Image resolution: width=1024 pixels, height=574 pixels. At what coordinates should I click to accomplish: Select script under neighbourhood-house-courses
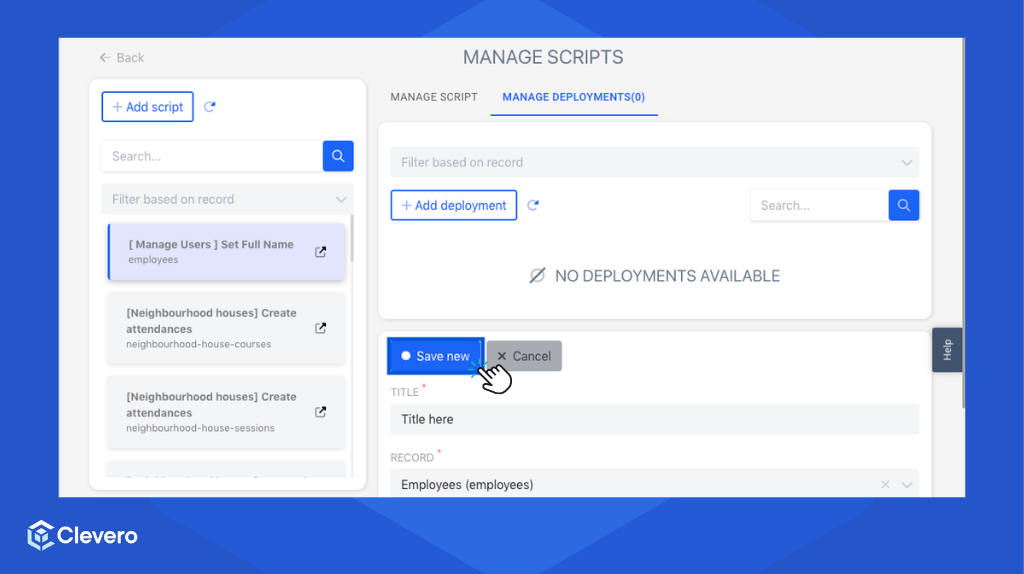226,328
